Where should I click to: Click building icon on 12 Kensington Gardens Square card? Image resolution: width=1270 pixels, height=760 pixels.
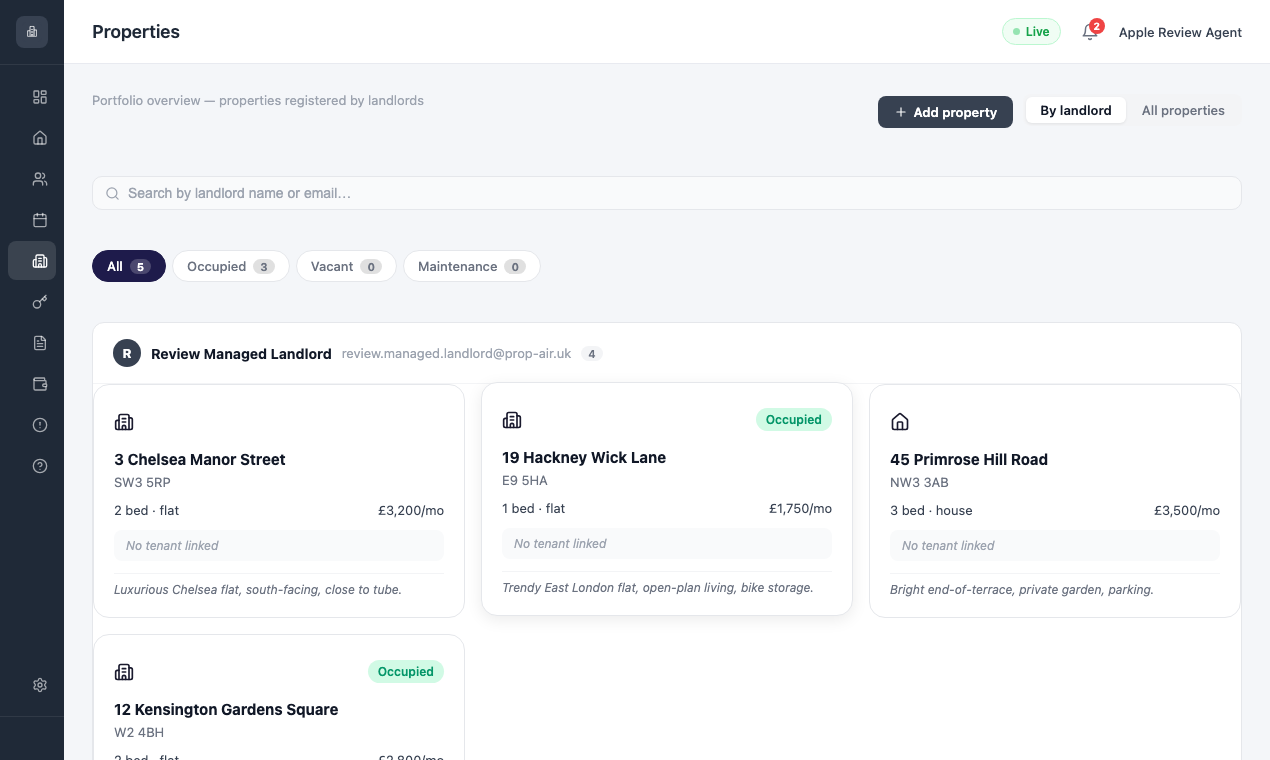coord(124,672)
